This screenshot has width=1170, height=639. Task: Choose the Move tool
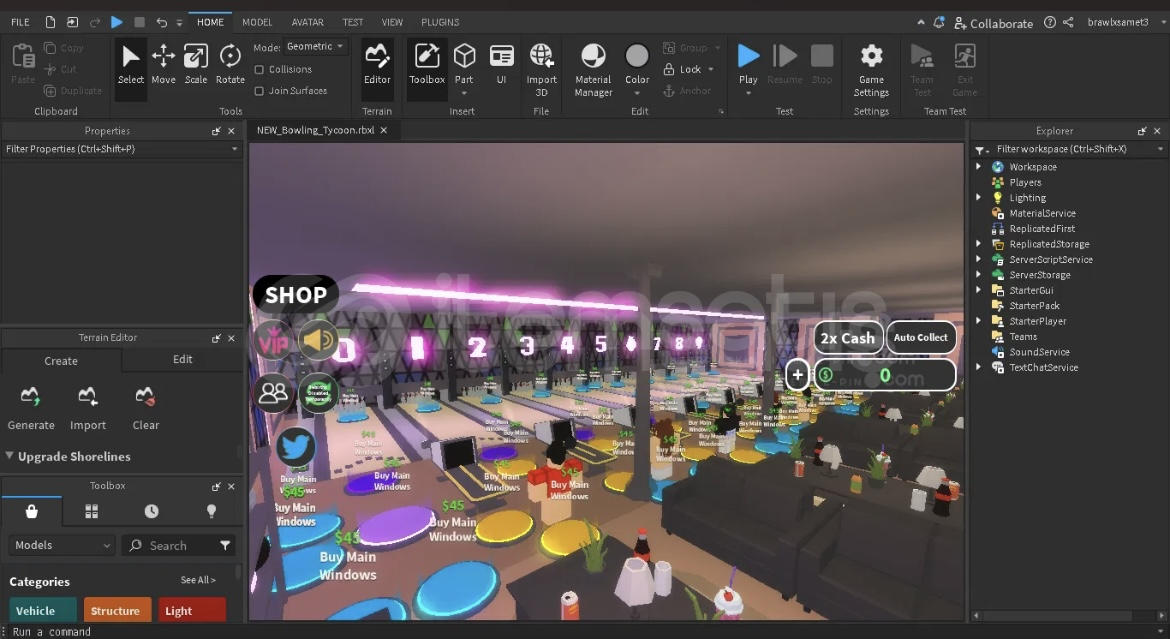(163, 64)
